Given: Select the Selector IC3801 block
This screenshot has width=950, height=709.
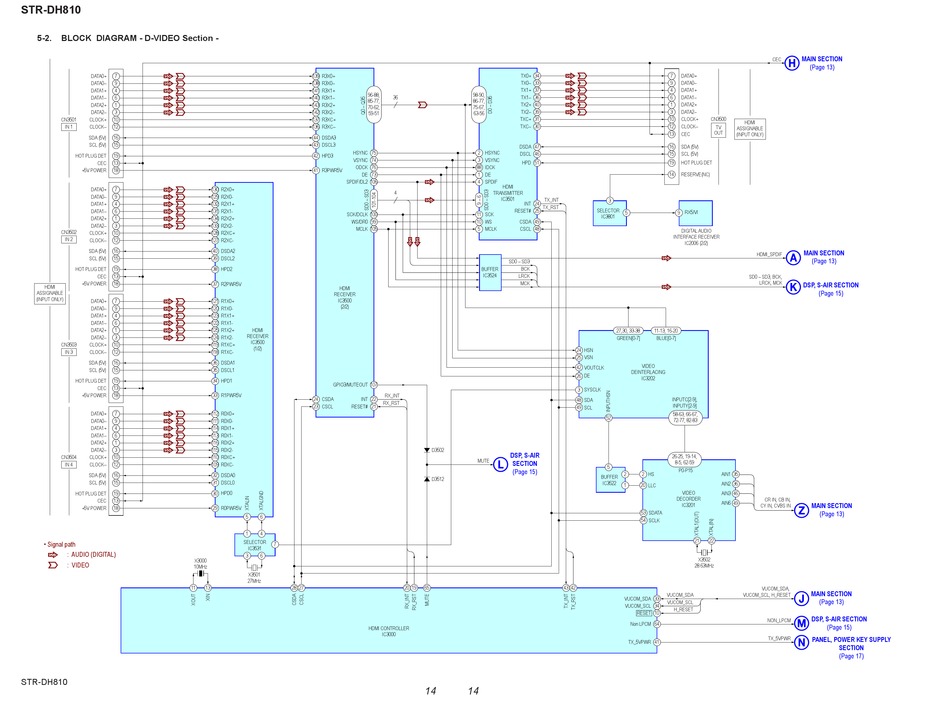Looking at the screenshot, I should [608, 213].
